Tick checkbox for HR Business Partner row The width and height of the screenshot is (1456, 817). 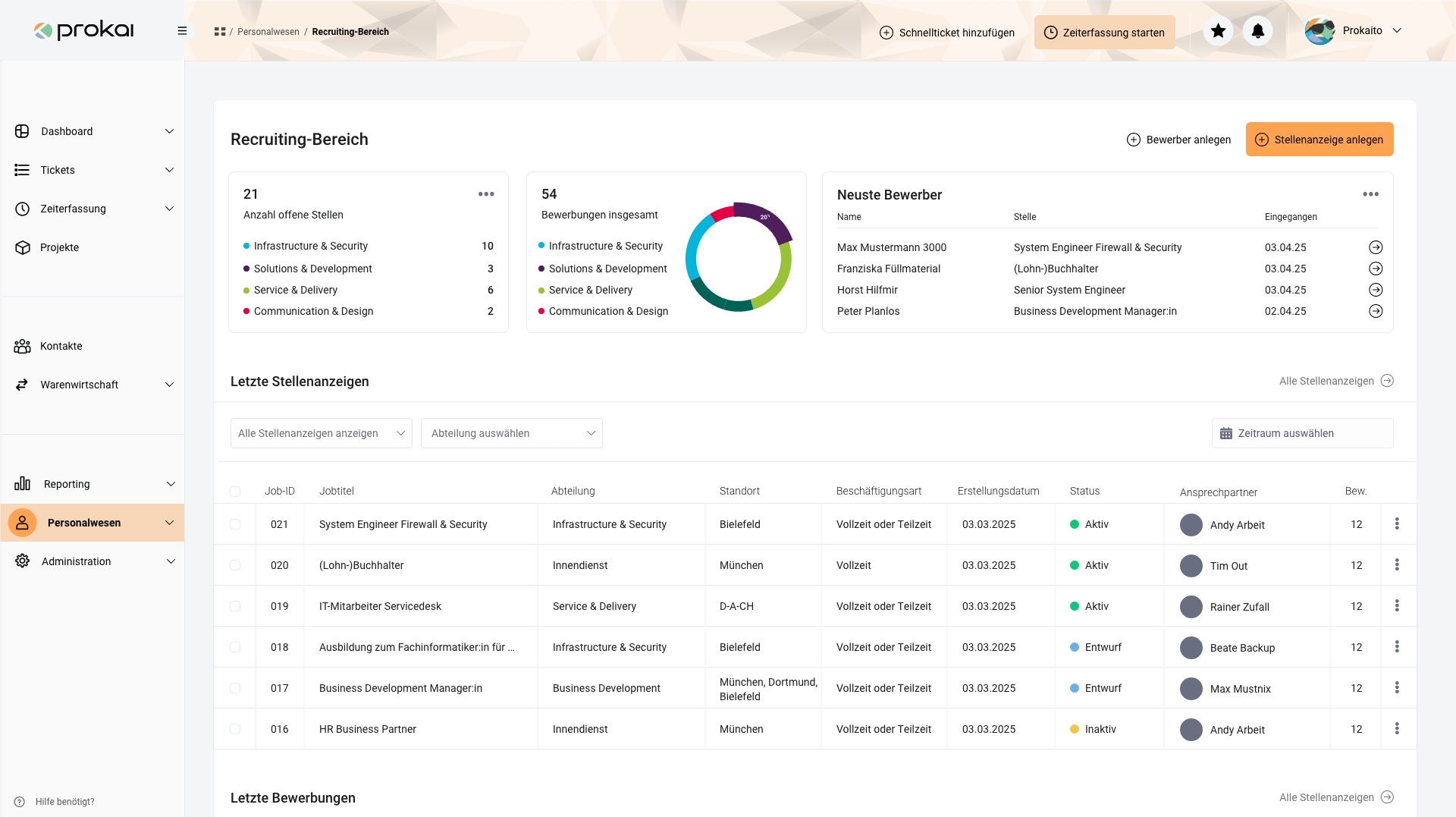pos(235,729)
